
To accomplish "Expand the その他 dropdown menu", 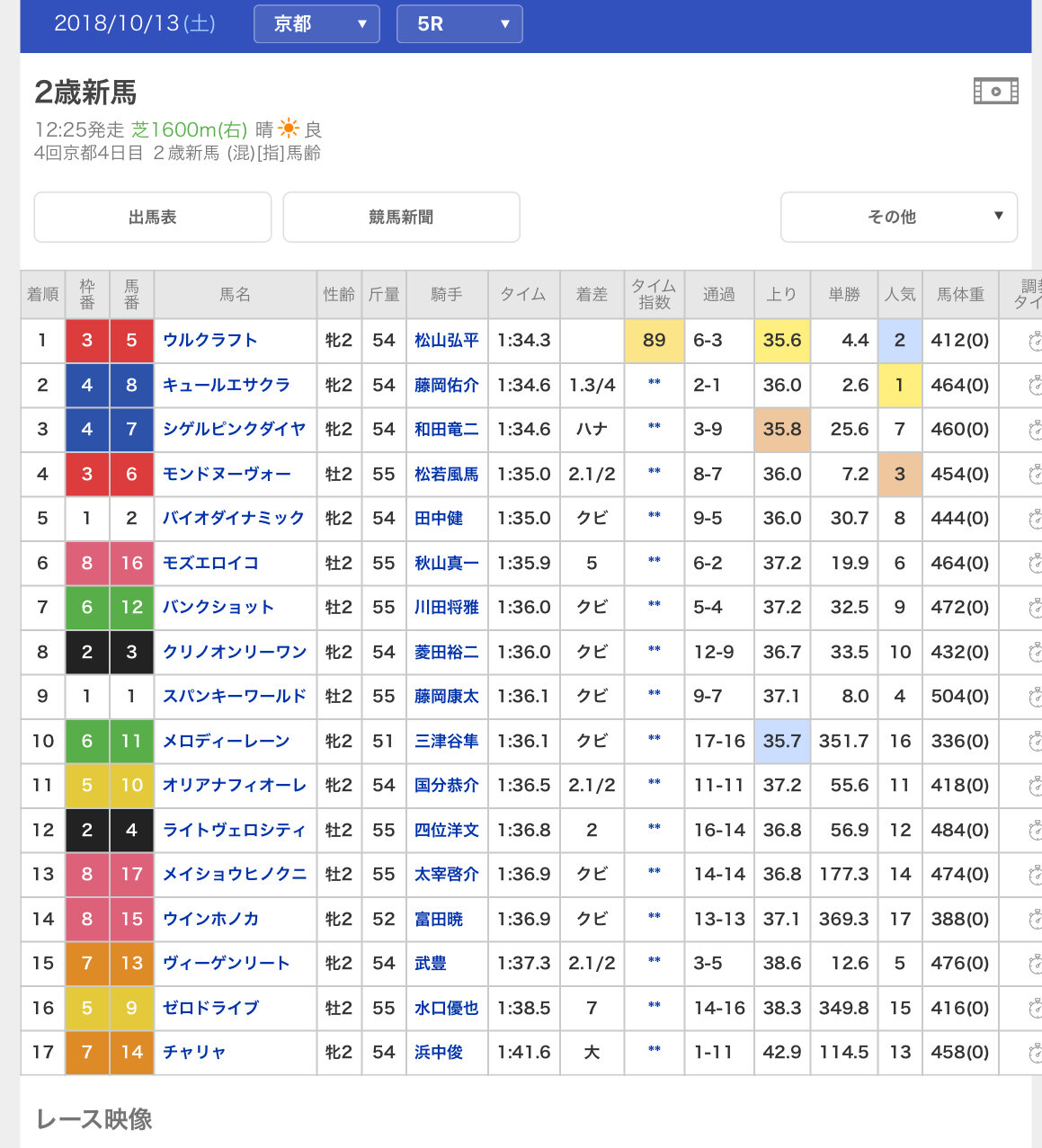I will [898, 217].
